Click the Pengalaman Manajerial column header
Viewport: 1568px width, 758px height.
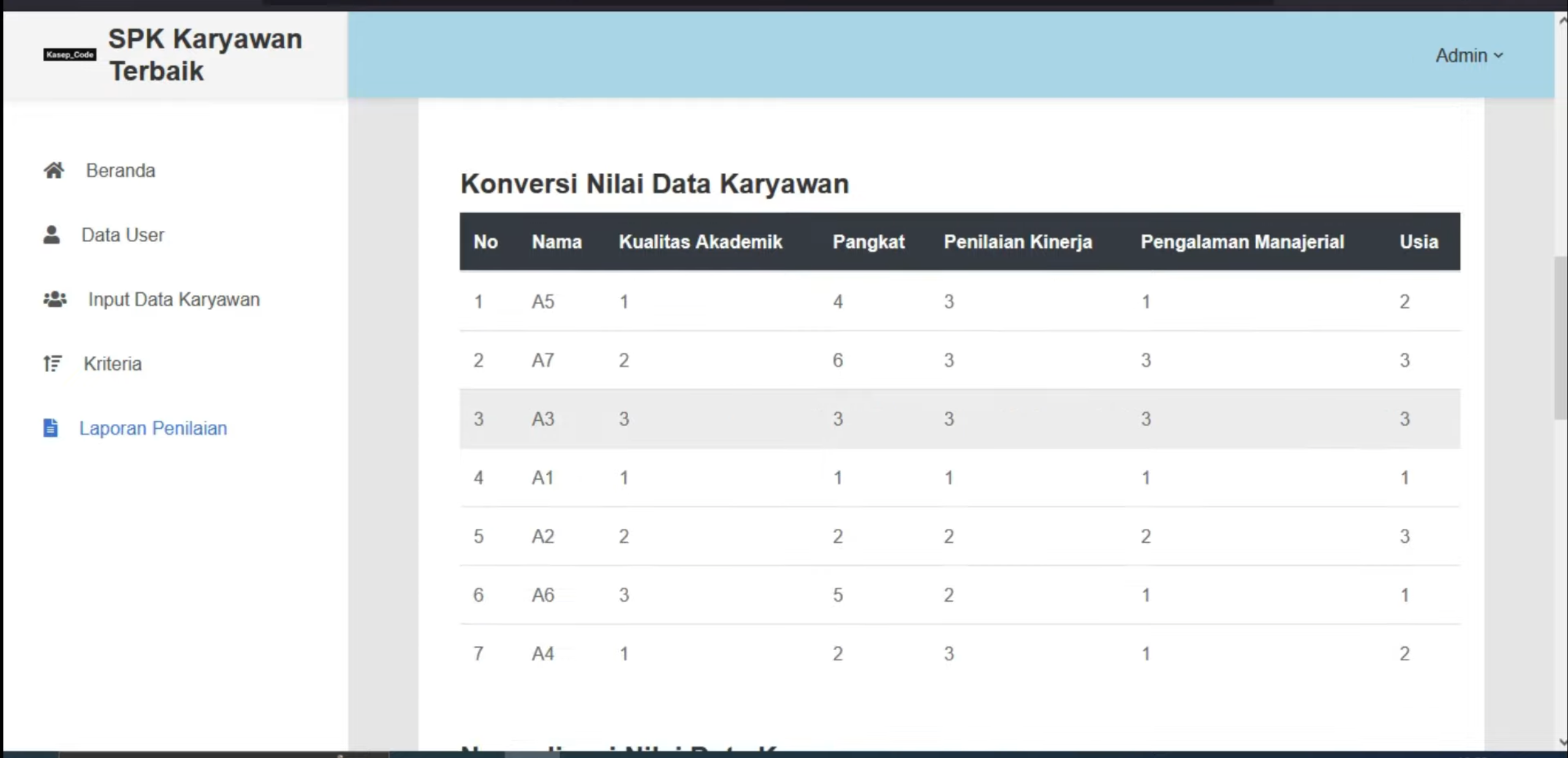(1242, 241)
